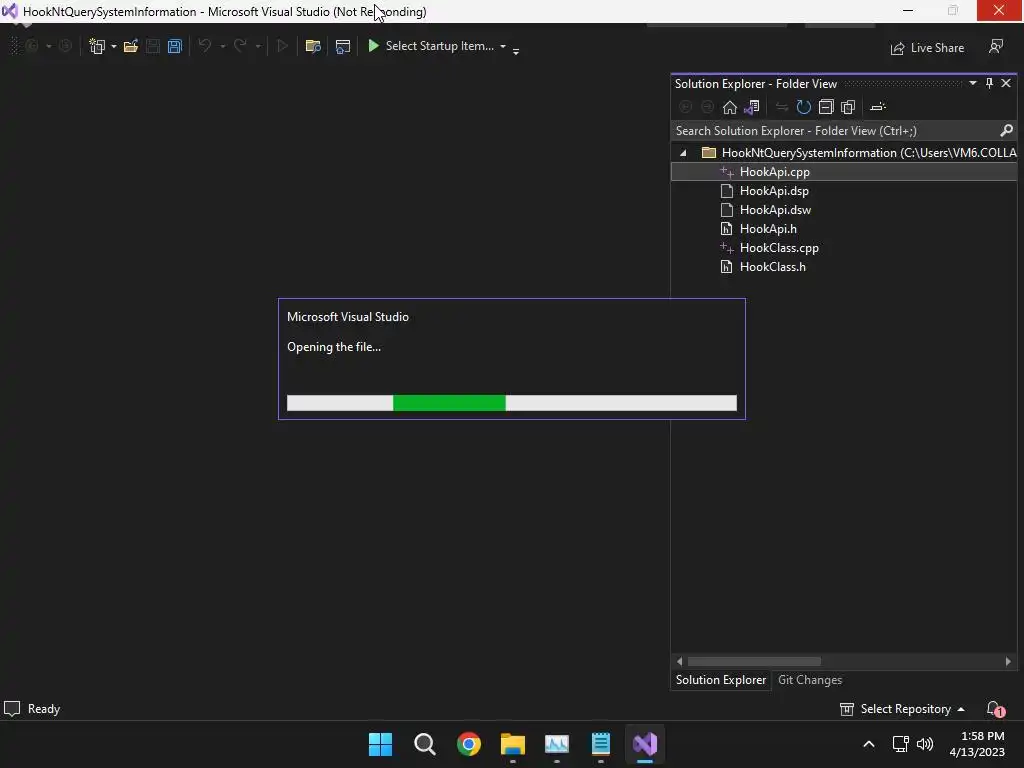
Task: Open toolbar overflow options arrow
Action: [516, 51]
